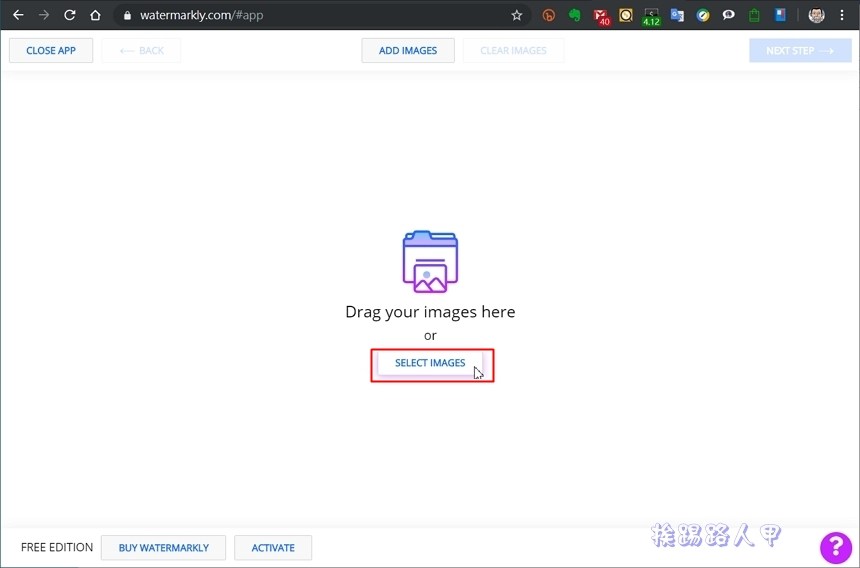Viewport: 860px width, 568px height.
Task: Click the folder image upload icon
Action: (431, 262)
